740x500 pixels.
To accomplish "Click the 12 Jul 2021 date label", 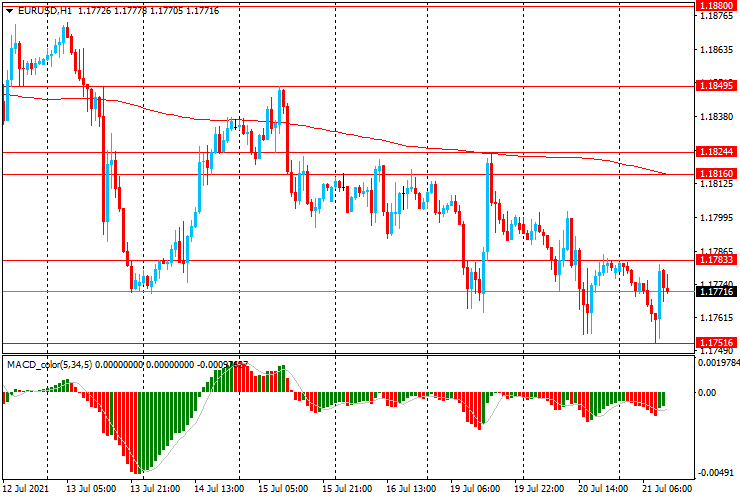I will 25,488.
